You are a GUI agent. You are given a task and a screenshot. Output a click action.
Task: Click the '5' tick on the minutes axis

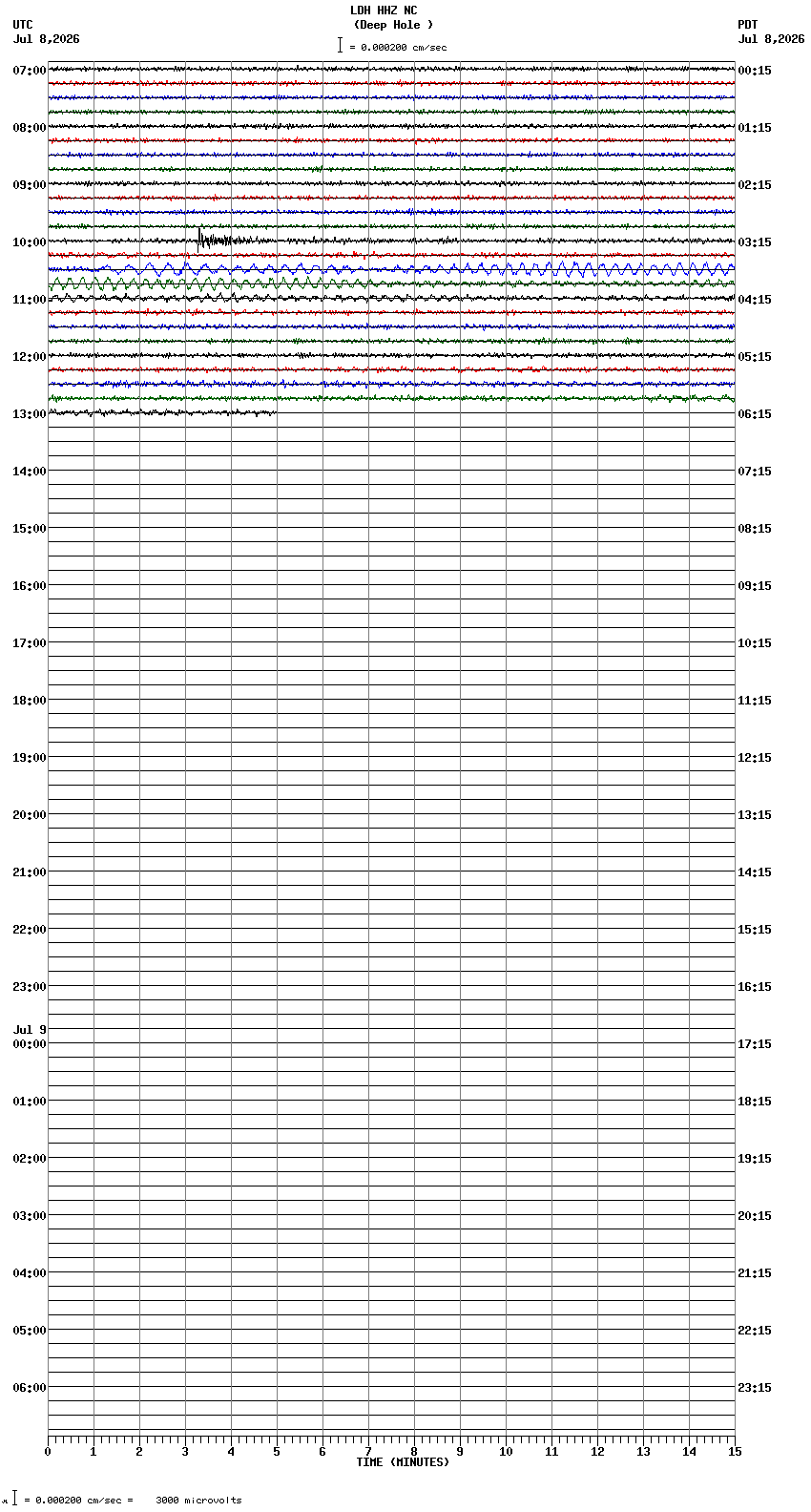pyautogui.click(x=277, y=1452)
